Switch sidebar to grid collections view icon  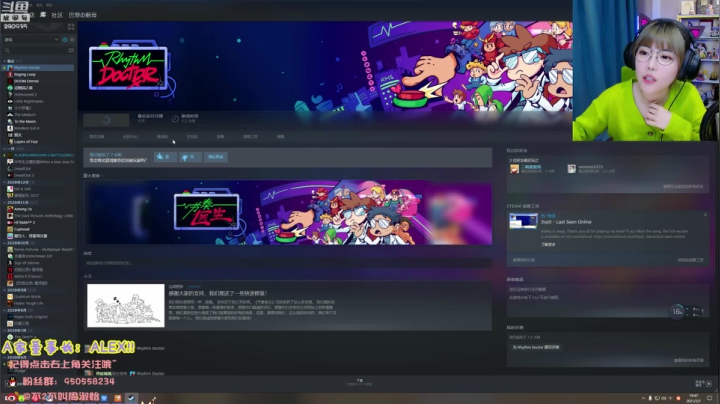pyautogui.click(x=71, y=27)
